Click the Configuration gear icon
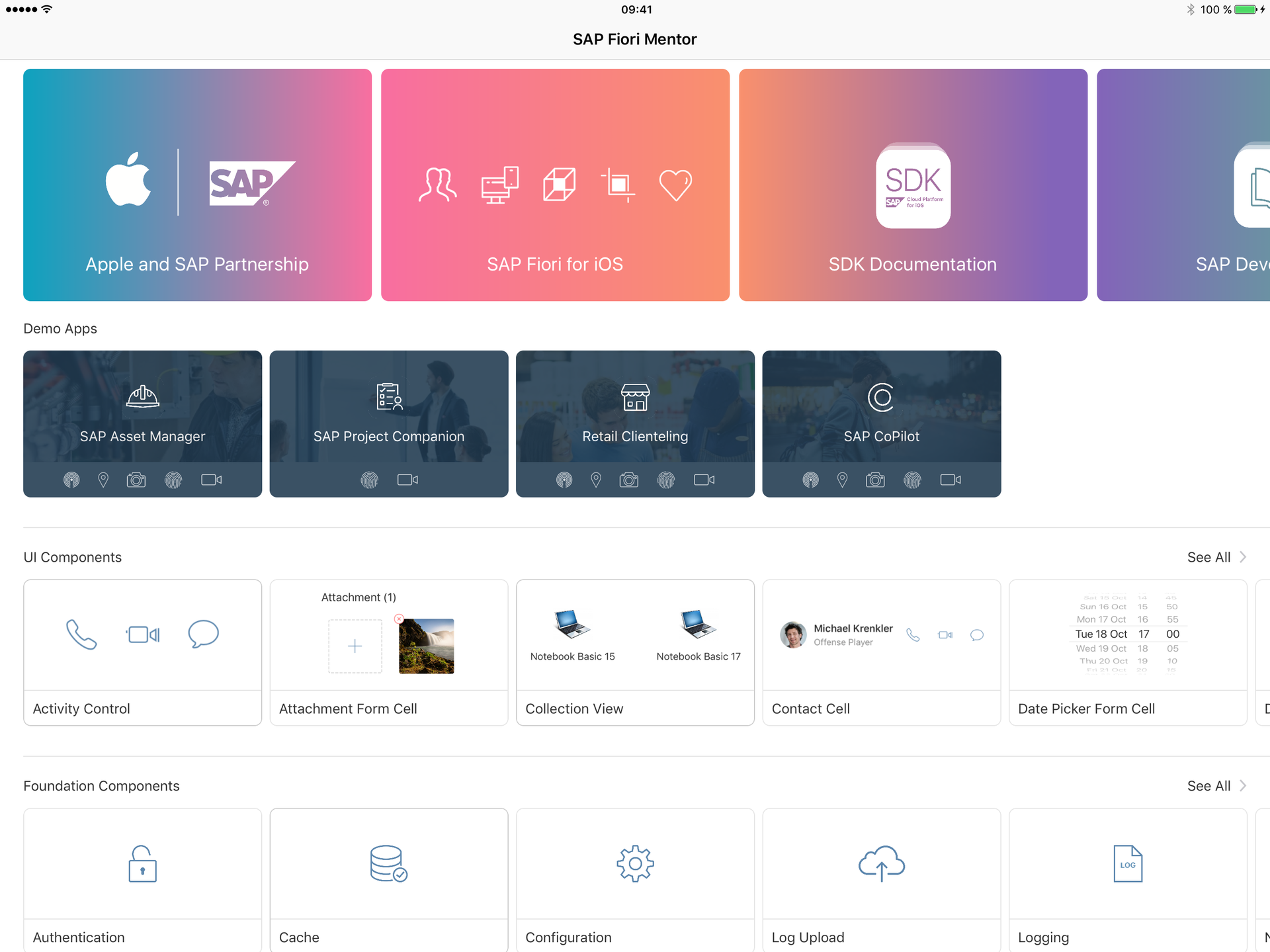The width and height of the screenshot is (1270, 952). tap(635, 863)
